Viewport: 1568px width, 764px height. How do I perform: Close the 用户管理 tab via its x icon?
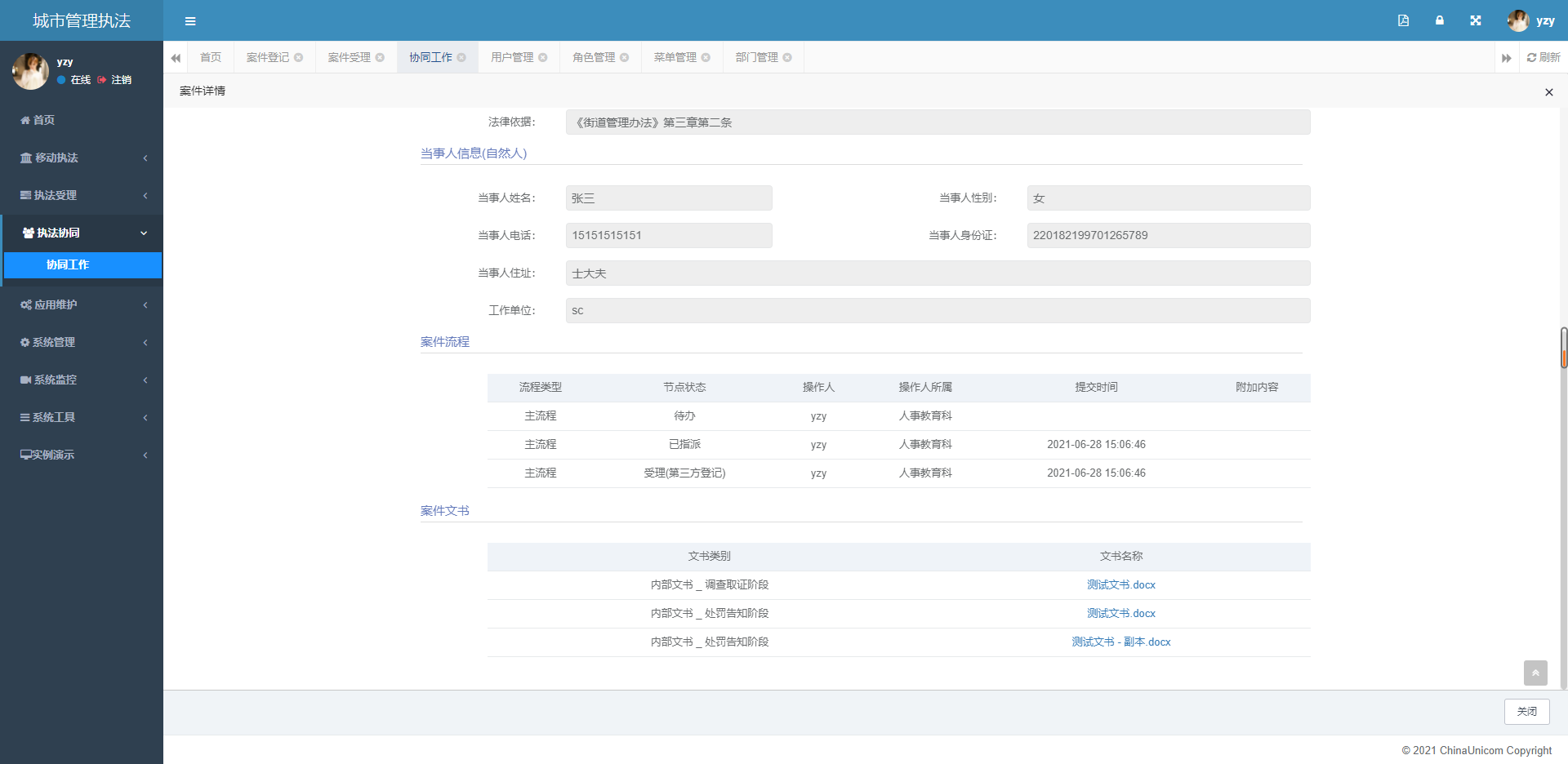point(543,57)
